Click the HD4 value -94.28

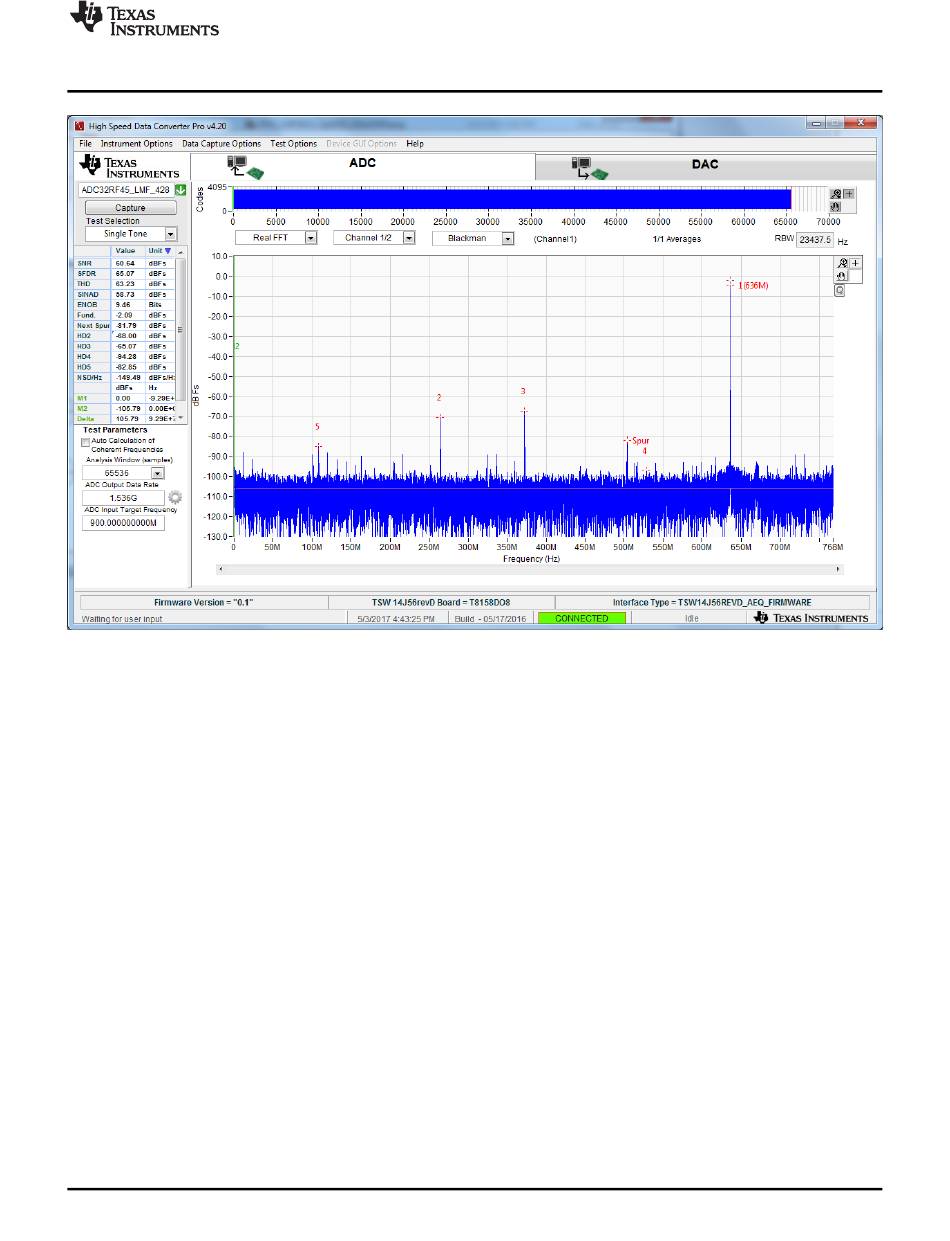[x=126, y=356]
